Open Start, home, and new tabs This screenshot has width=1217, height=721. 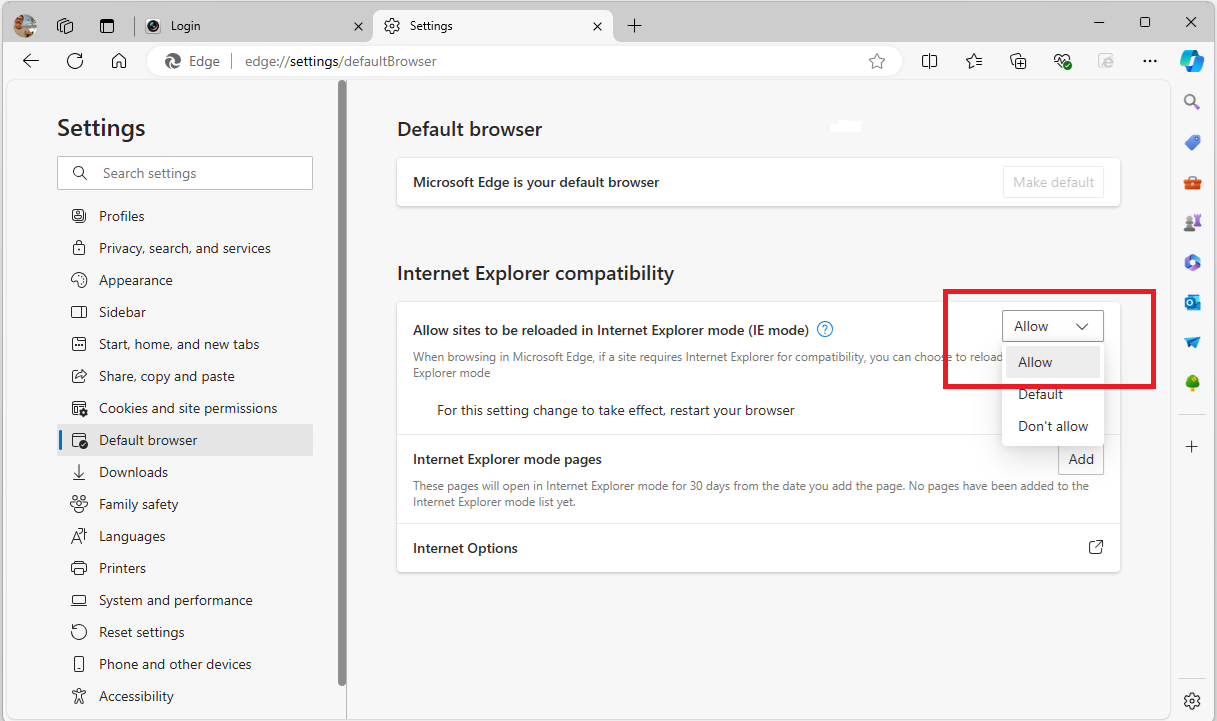(186, 344)
